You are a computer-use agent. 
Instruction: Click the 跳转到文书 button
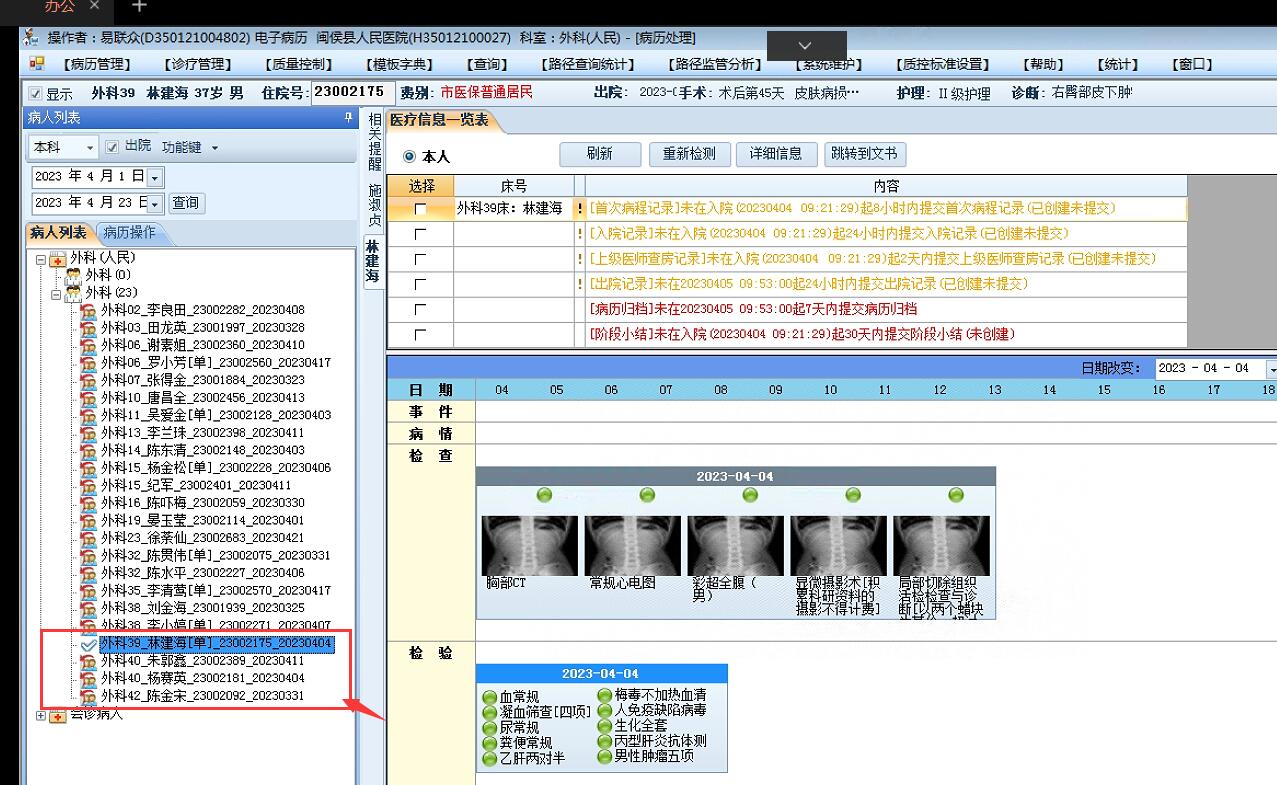865,154
